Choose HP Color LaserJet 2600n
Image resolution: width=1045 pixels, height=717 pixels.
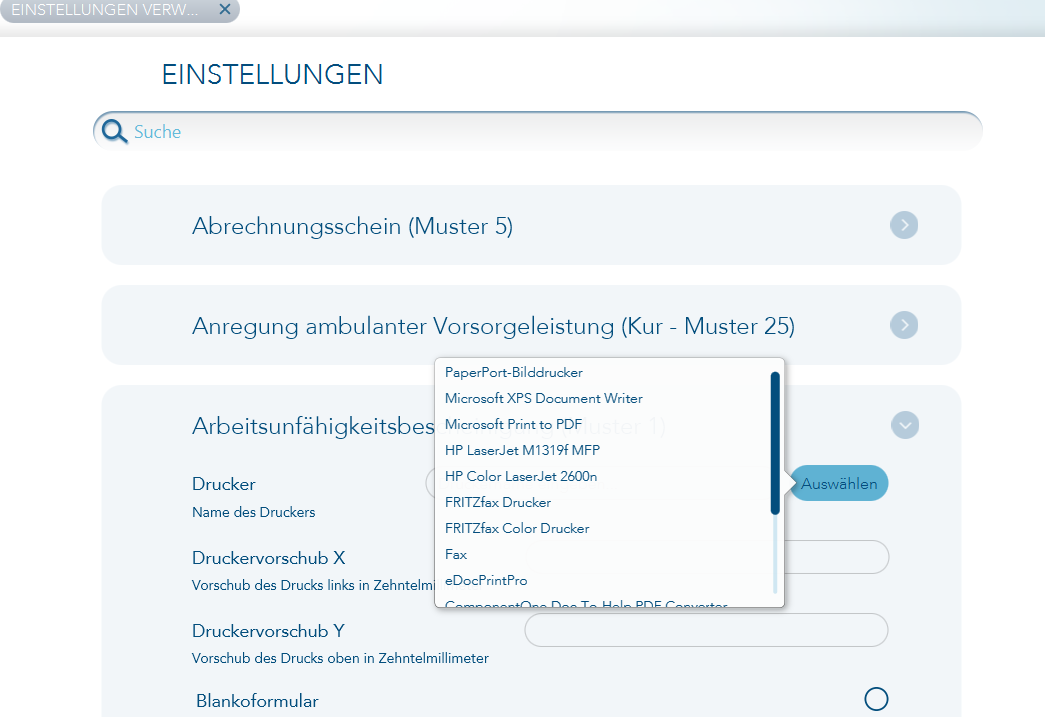(x=521, y=476)
